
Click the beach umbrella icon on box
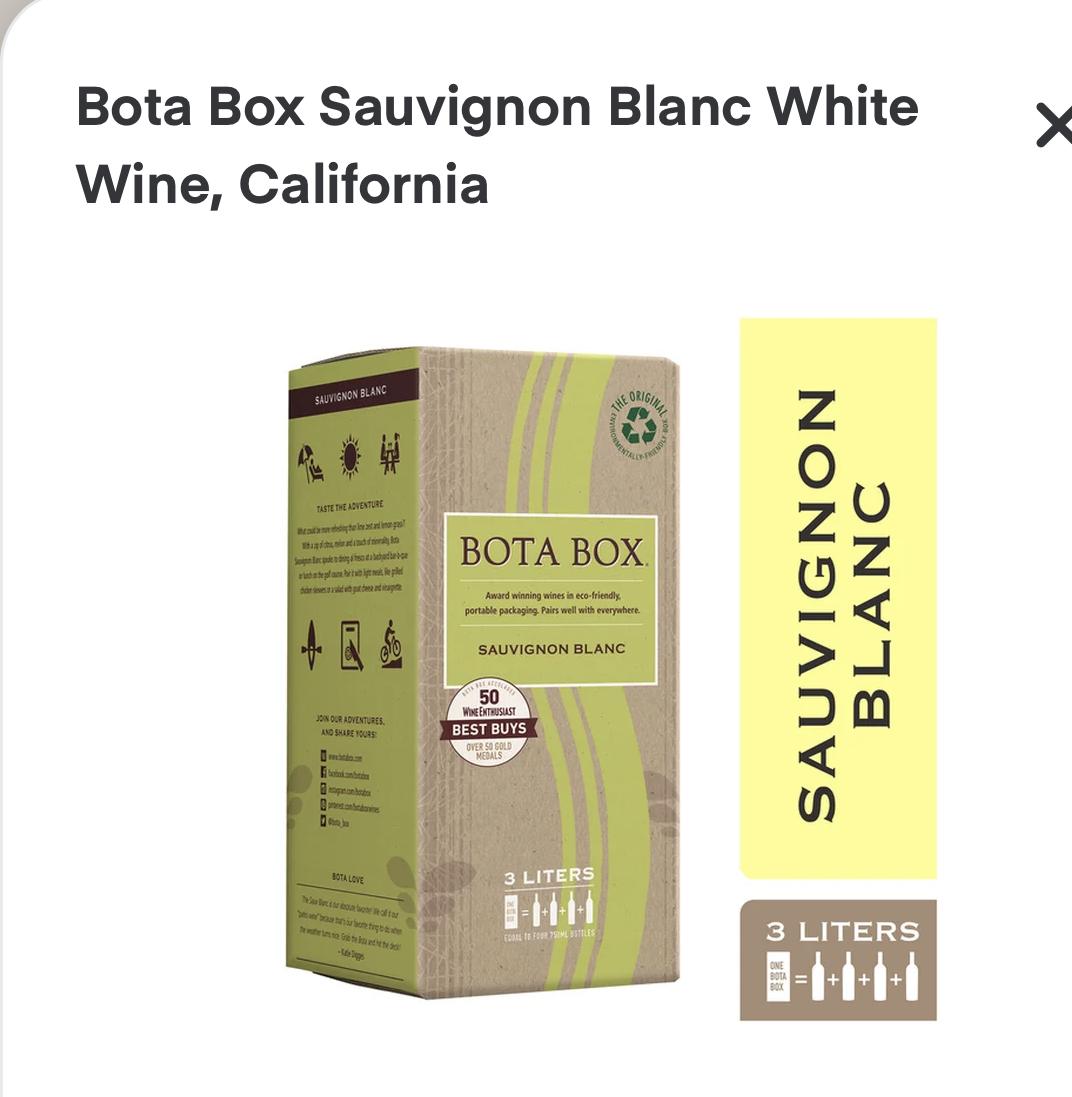[310, 462]
